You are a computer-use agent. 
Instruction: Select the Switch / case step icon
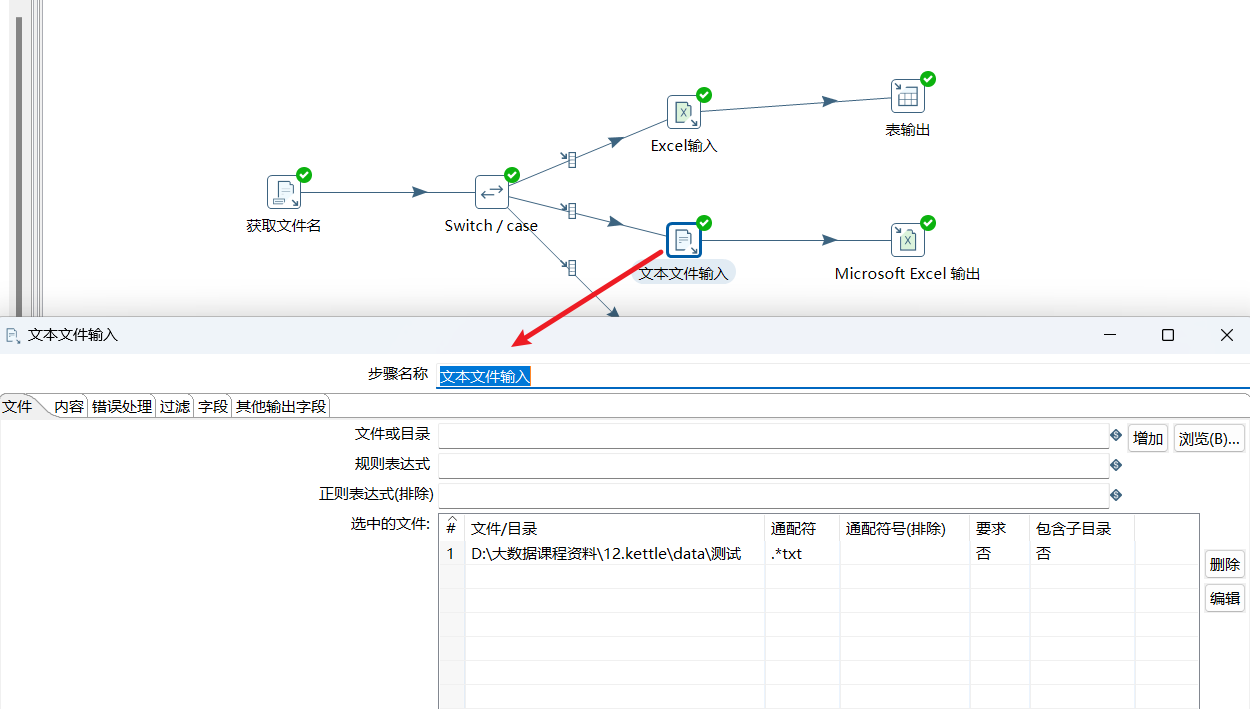click(x=492, y=192)
